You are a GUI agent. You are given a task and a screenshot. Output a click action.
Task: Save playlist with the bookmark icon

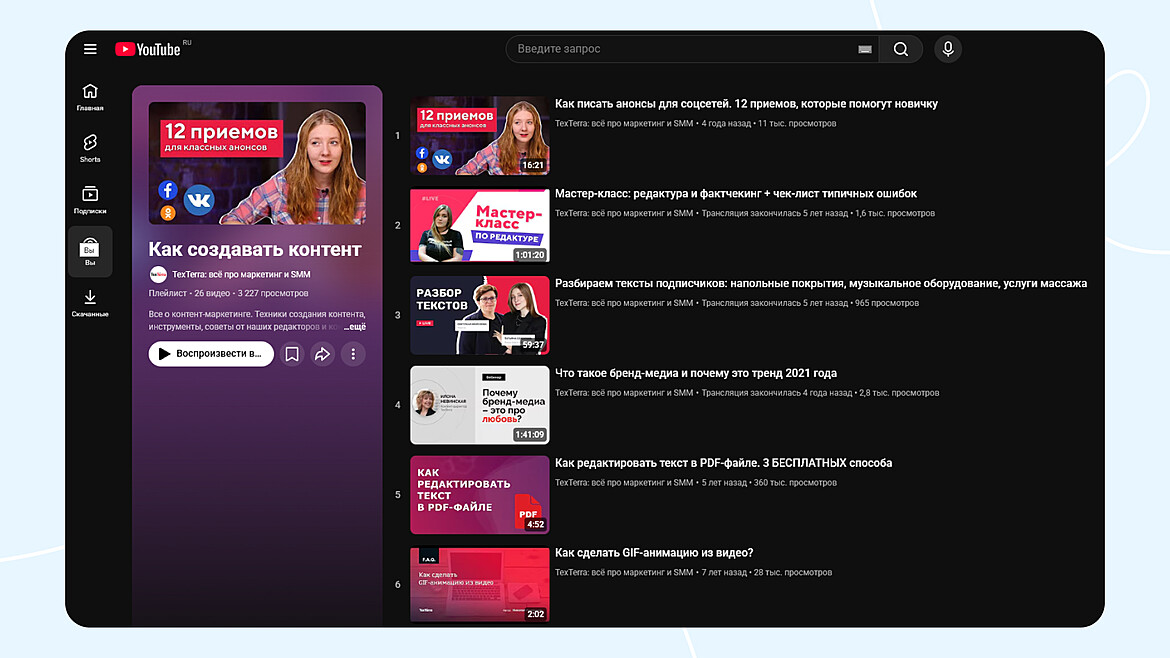coord(292,354)
